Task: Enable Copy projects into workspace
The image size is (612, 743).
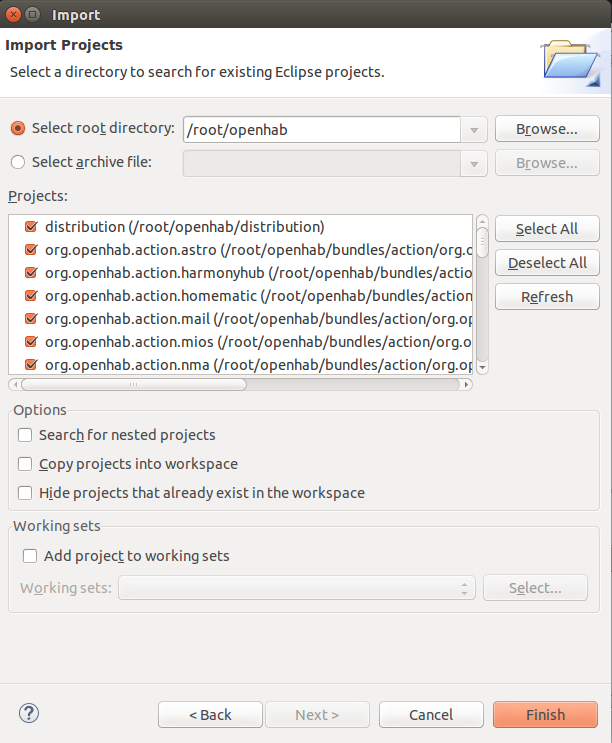Action: pos(25,464)
